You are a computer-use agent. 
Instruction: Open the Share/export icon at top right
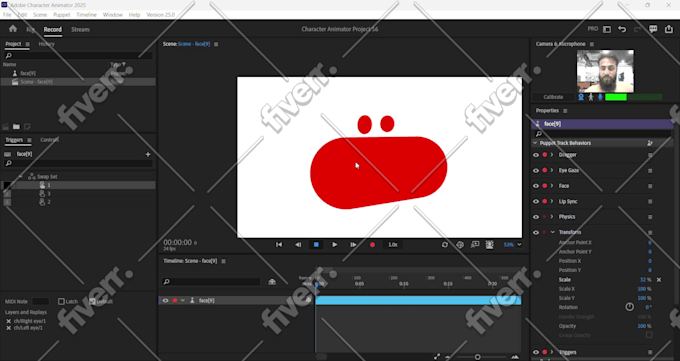click(668, 29)
